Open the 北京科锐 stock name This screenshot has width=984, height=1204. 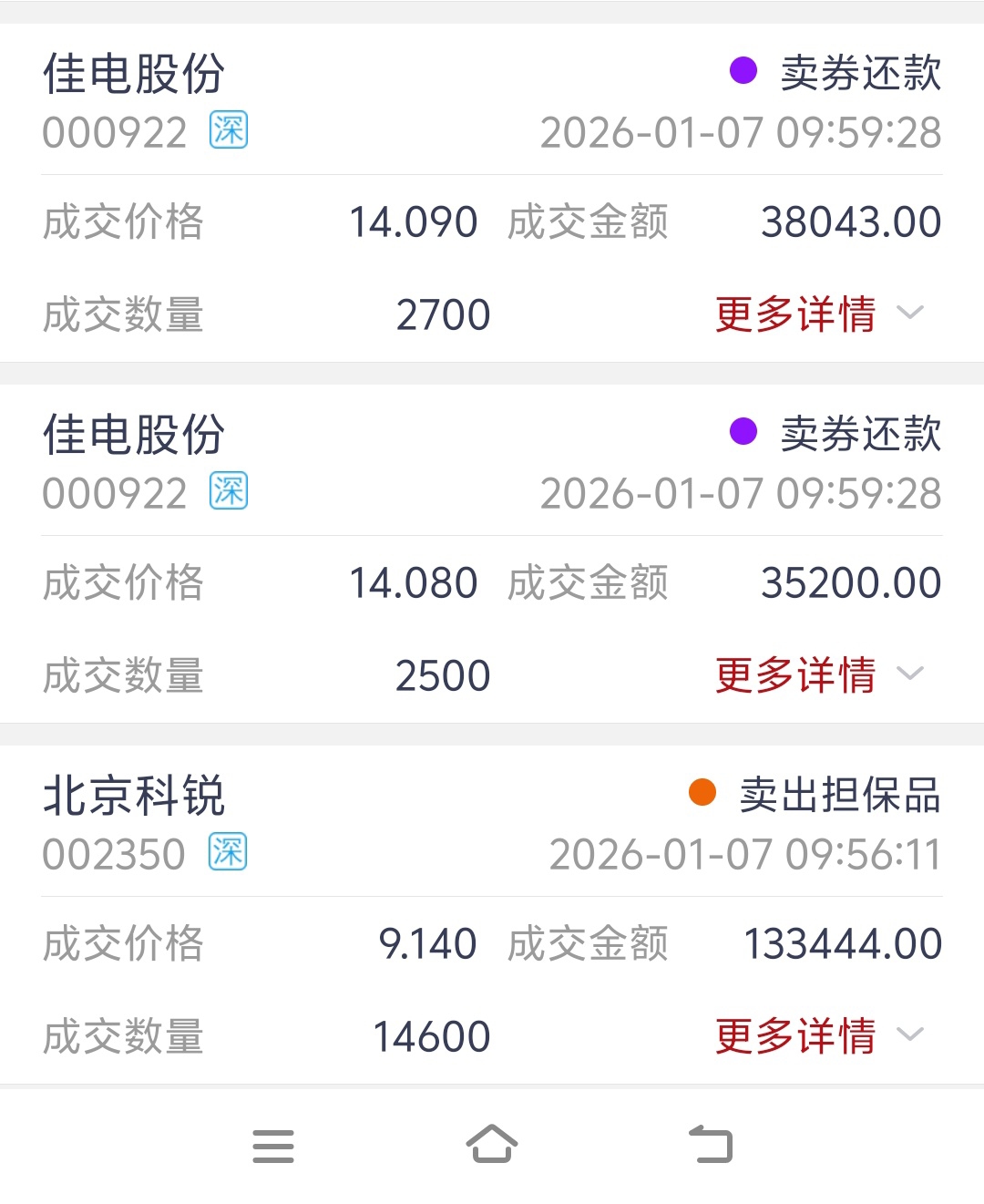pos(134,796)
